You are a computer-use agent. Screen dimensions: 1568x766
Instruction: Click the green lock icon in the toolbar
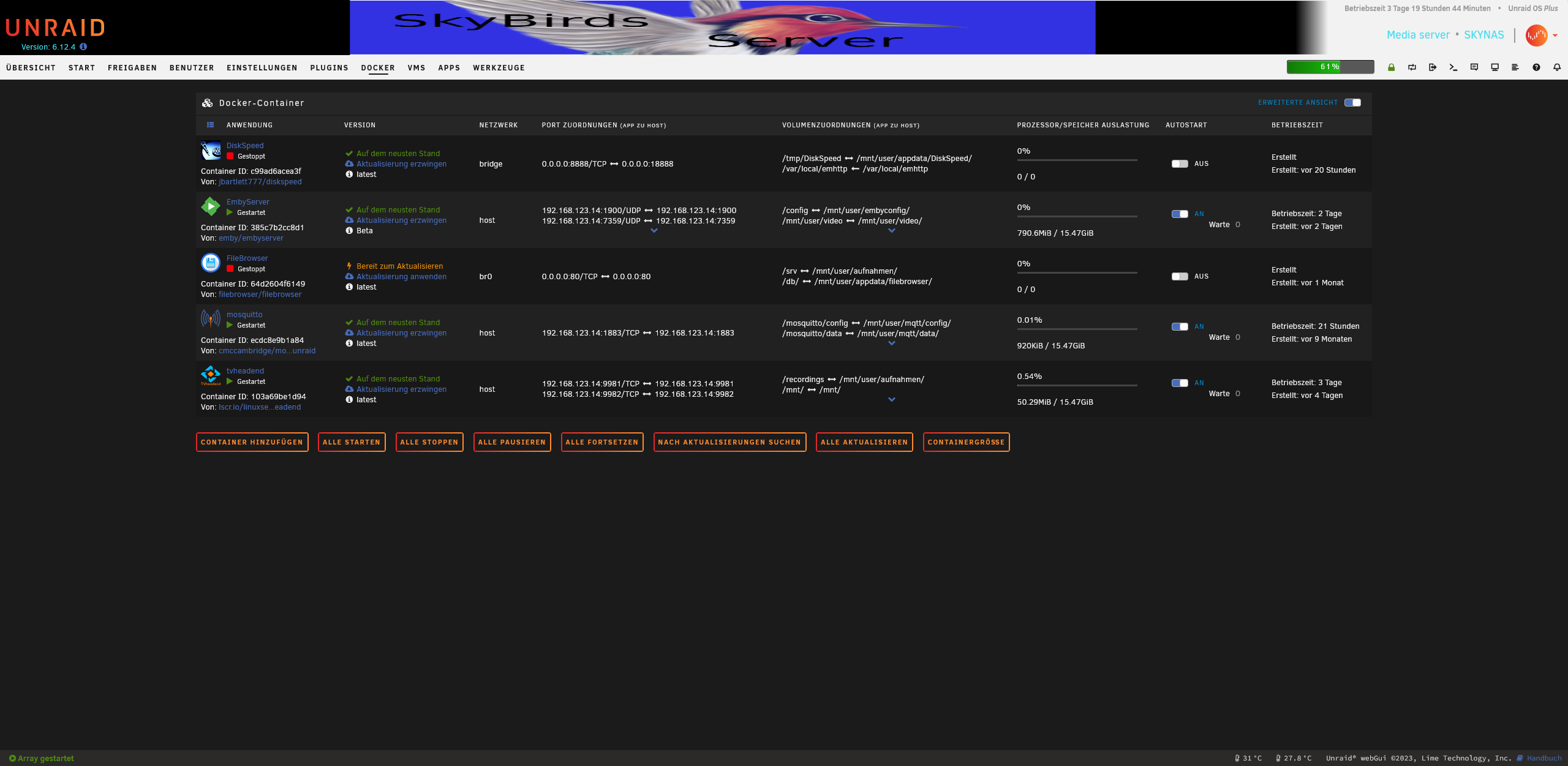[1391, 67]
